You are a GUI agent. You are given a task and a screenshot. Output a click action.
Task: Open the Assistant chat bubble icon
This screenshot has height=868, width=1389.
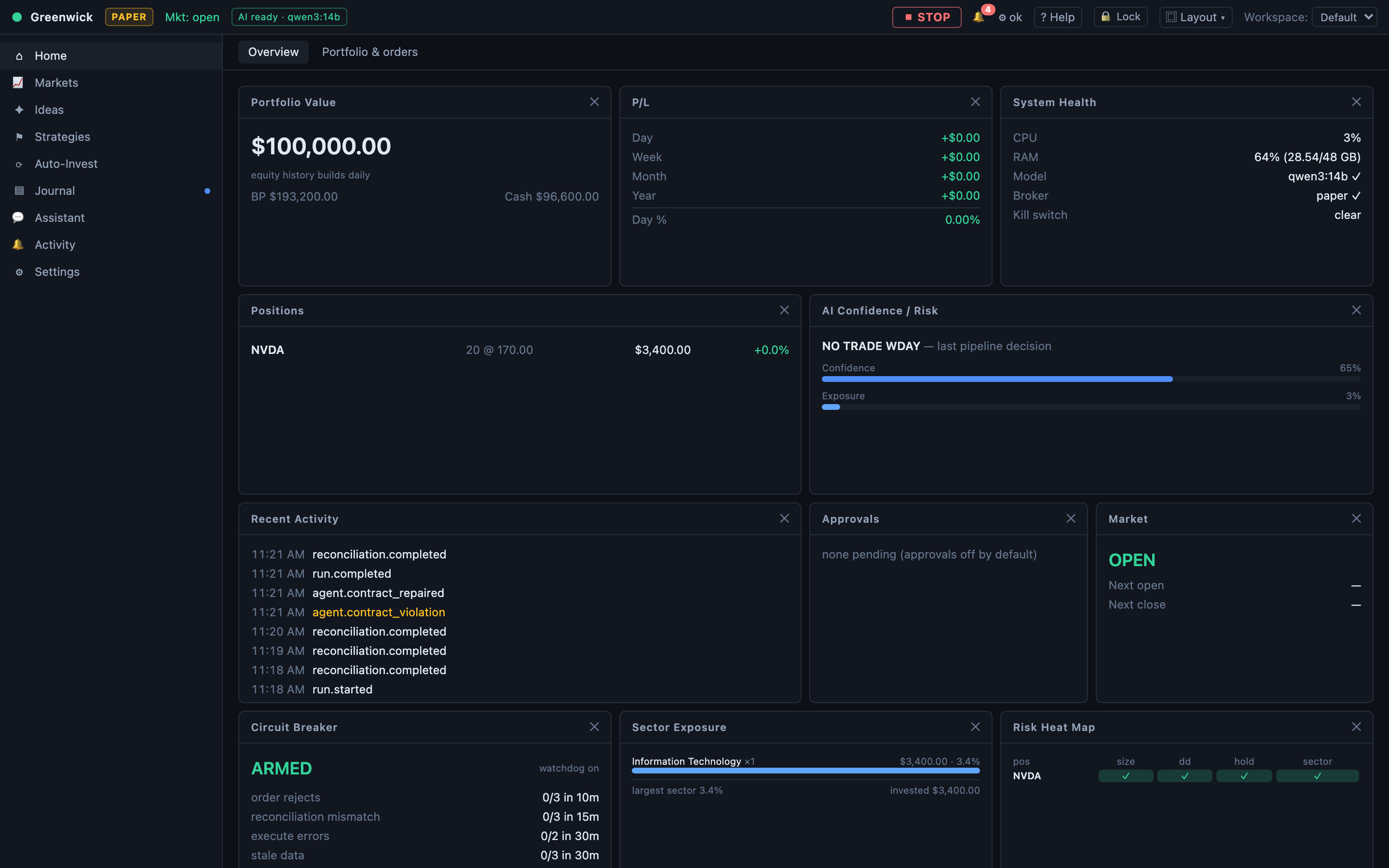pyautogui.click(x=18, y=217)
